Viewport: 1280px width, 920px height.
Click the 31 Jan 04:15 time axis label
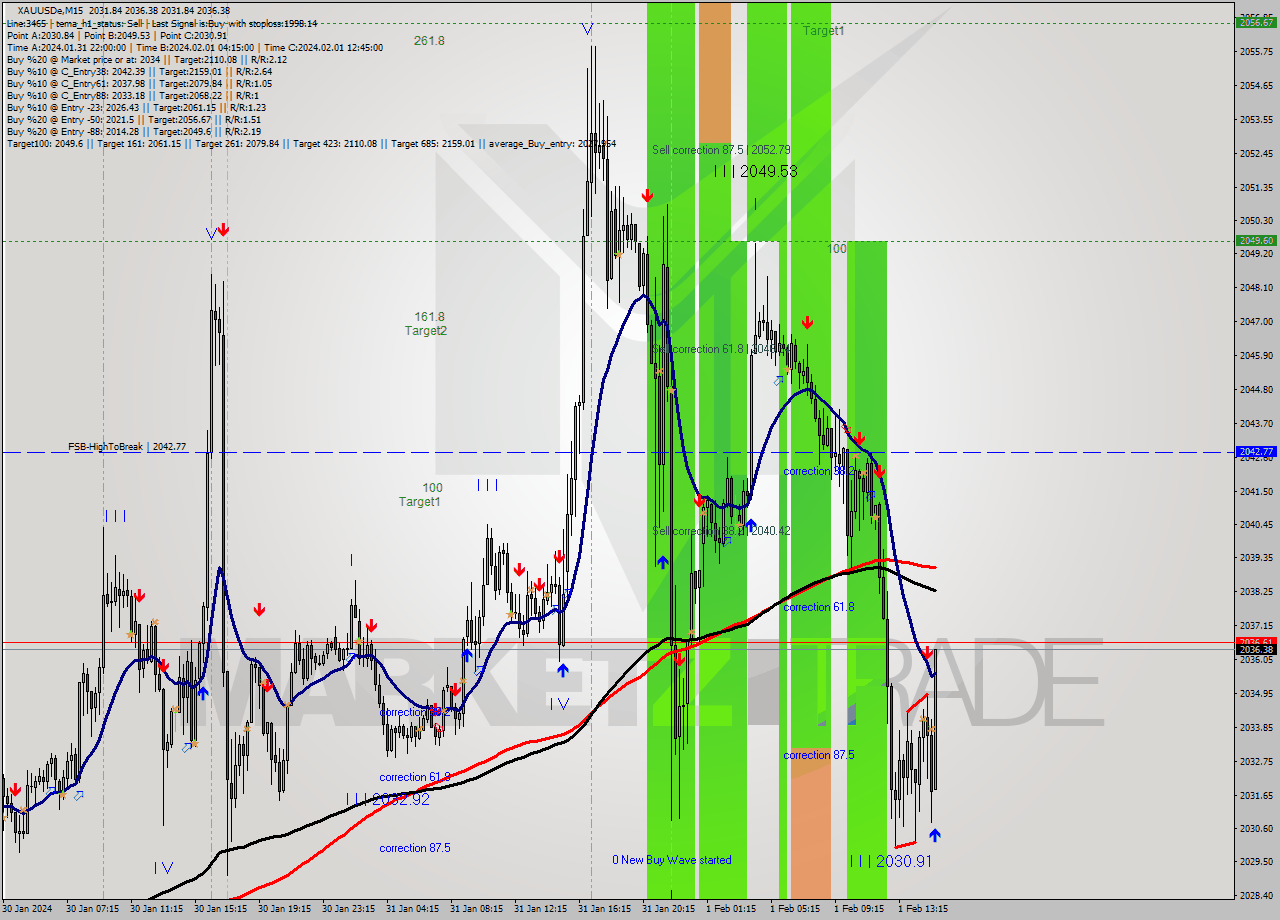(412, 909)
